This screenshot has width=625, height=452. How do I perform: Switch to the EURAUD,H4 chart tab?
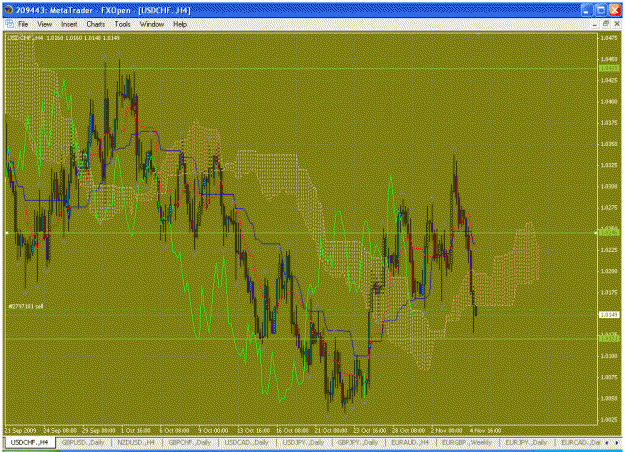click(410, 442)
